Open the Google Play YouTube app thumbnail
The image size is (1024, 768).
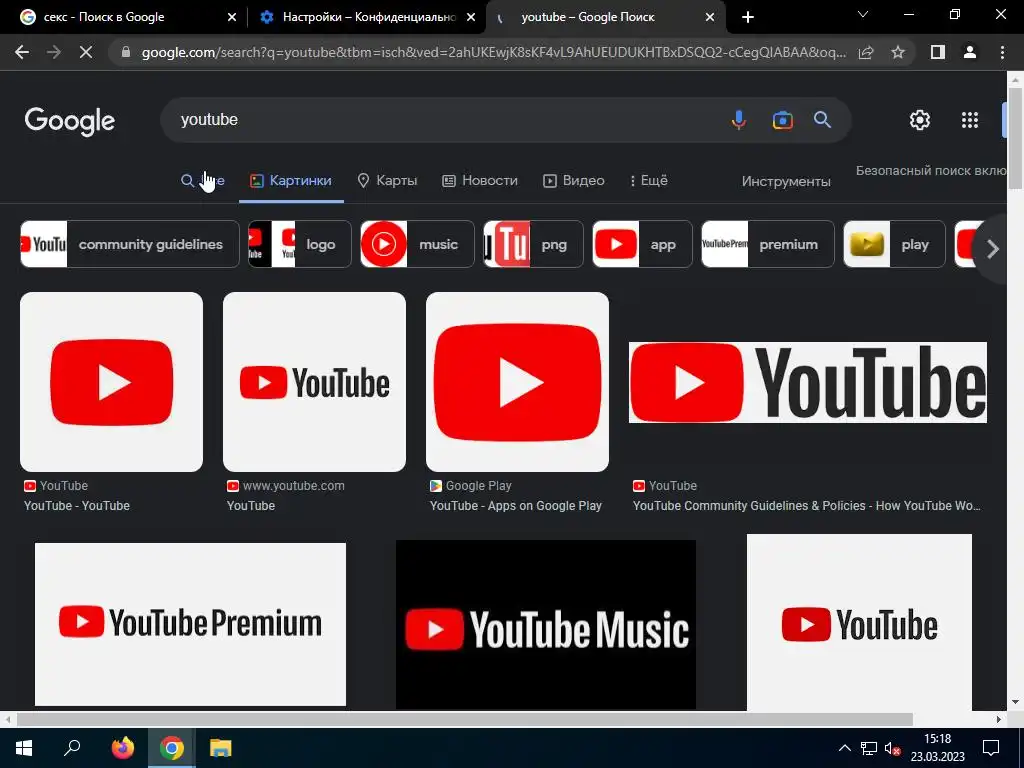coord(517,382)
